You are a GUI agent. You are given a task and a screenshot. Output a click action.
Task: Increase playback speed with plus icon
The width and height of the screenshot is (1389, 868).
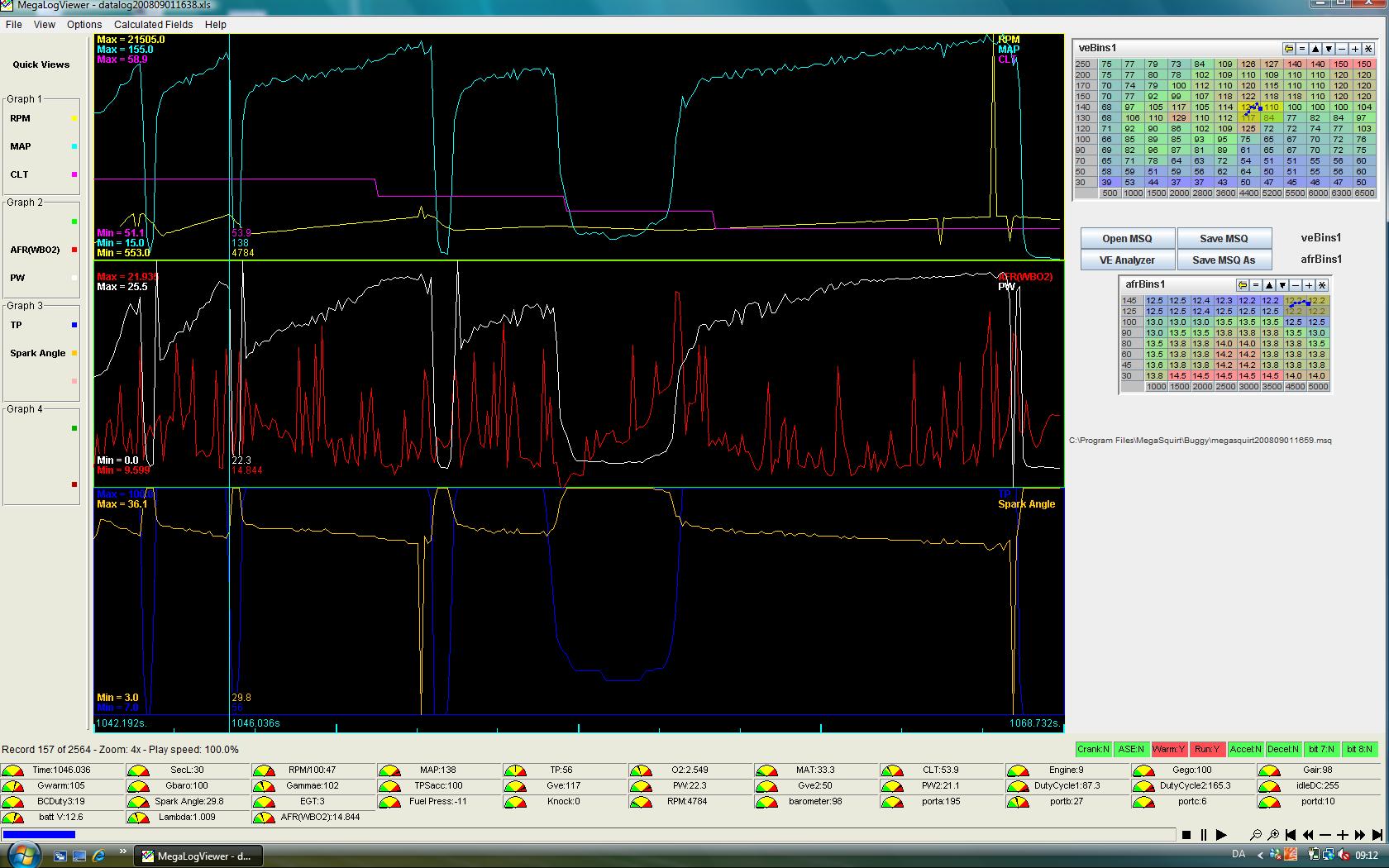coord(1343,835)
